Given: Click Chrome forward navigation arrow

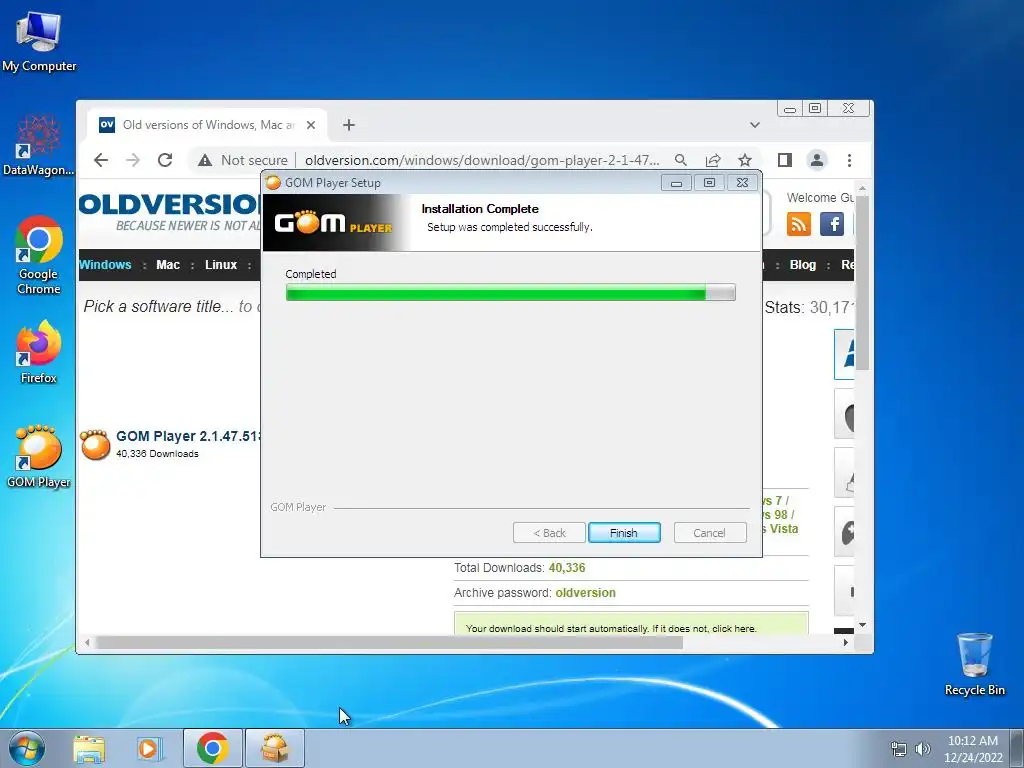Looking at the screenshot, I should [133, 160].
